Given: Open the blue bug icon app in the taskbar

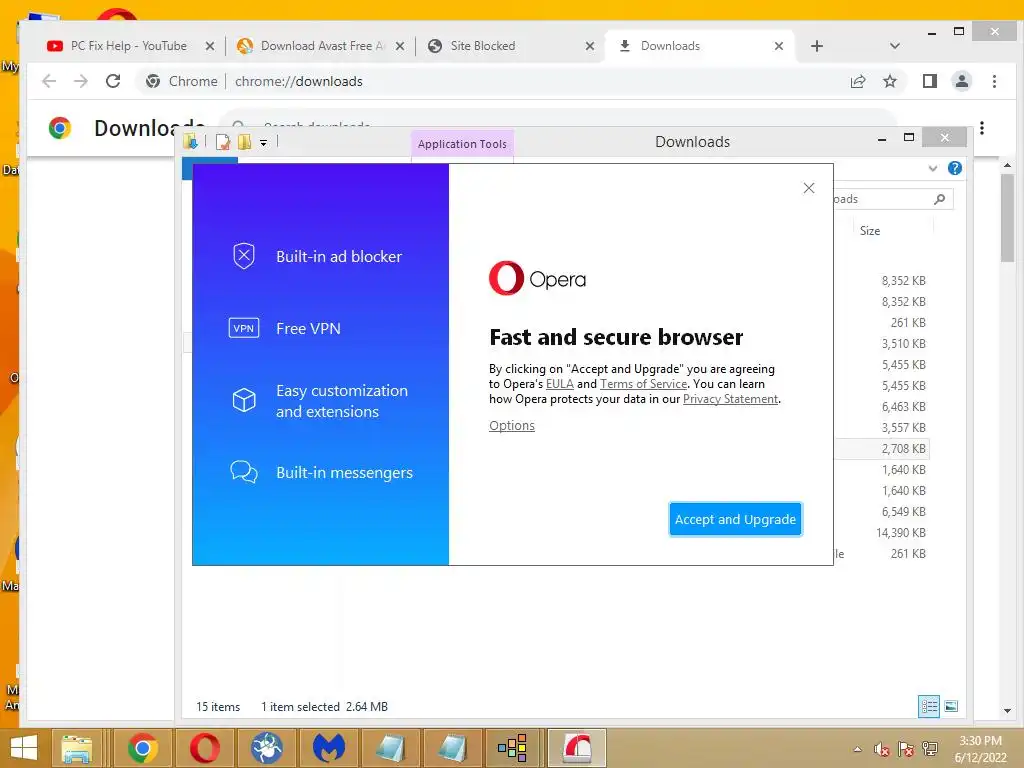Looking at the screenshot, I should tap(266, 748).
